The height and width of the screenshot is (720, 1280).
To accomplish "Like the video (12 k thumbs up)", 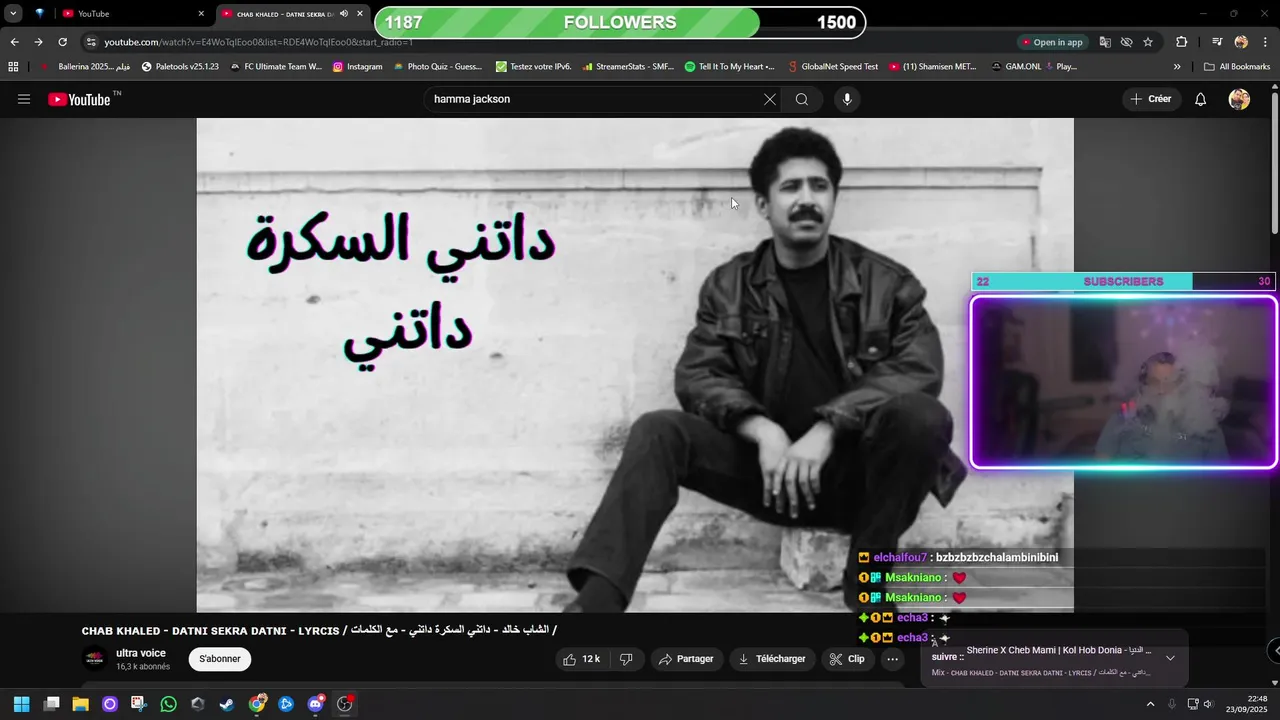I will tap(581, 659).
